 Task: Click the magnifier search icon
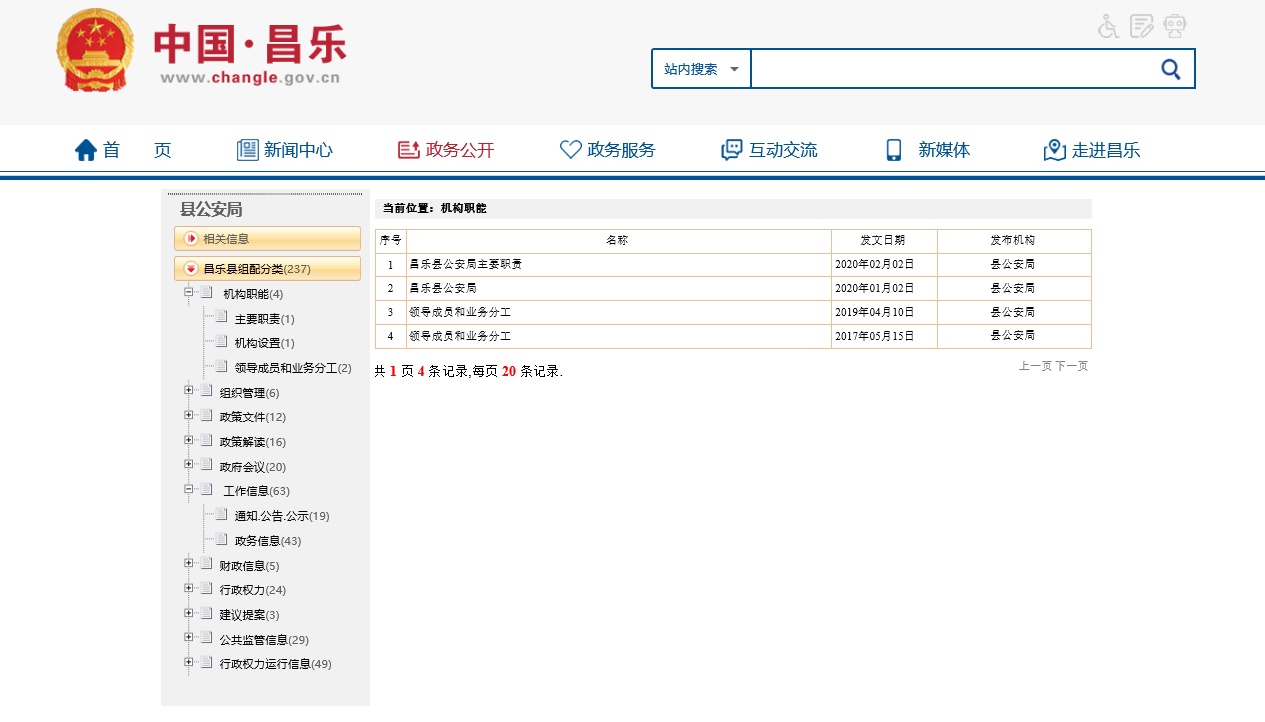(1170, 69)
